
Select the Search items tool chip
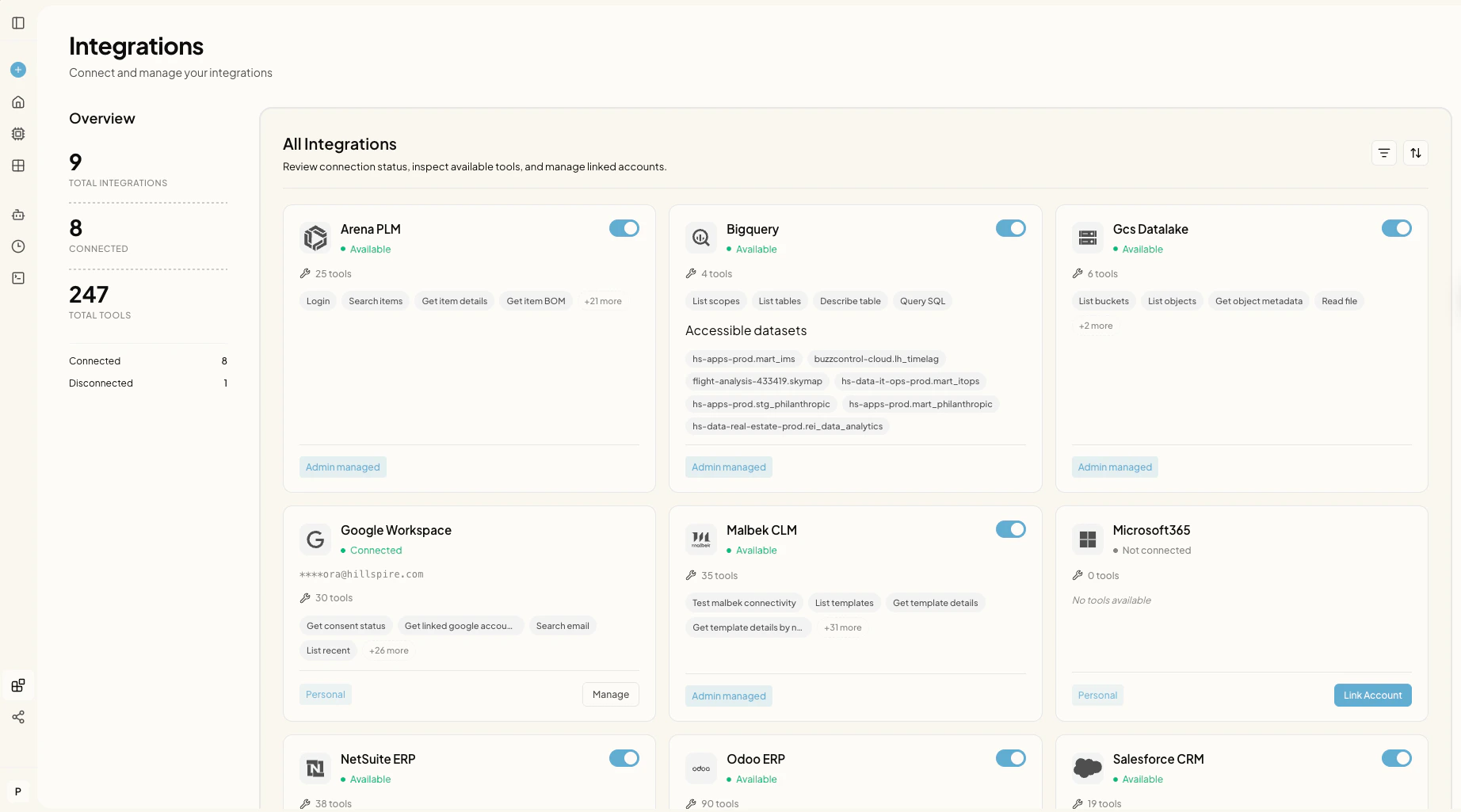[376, 301]
